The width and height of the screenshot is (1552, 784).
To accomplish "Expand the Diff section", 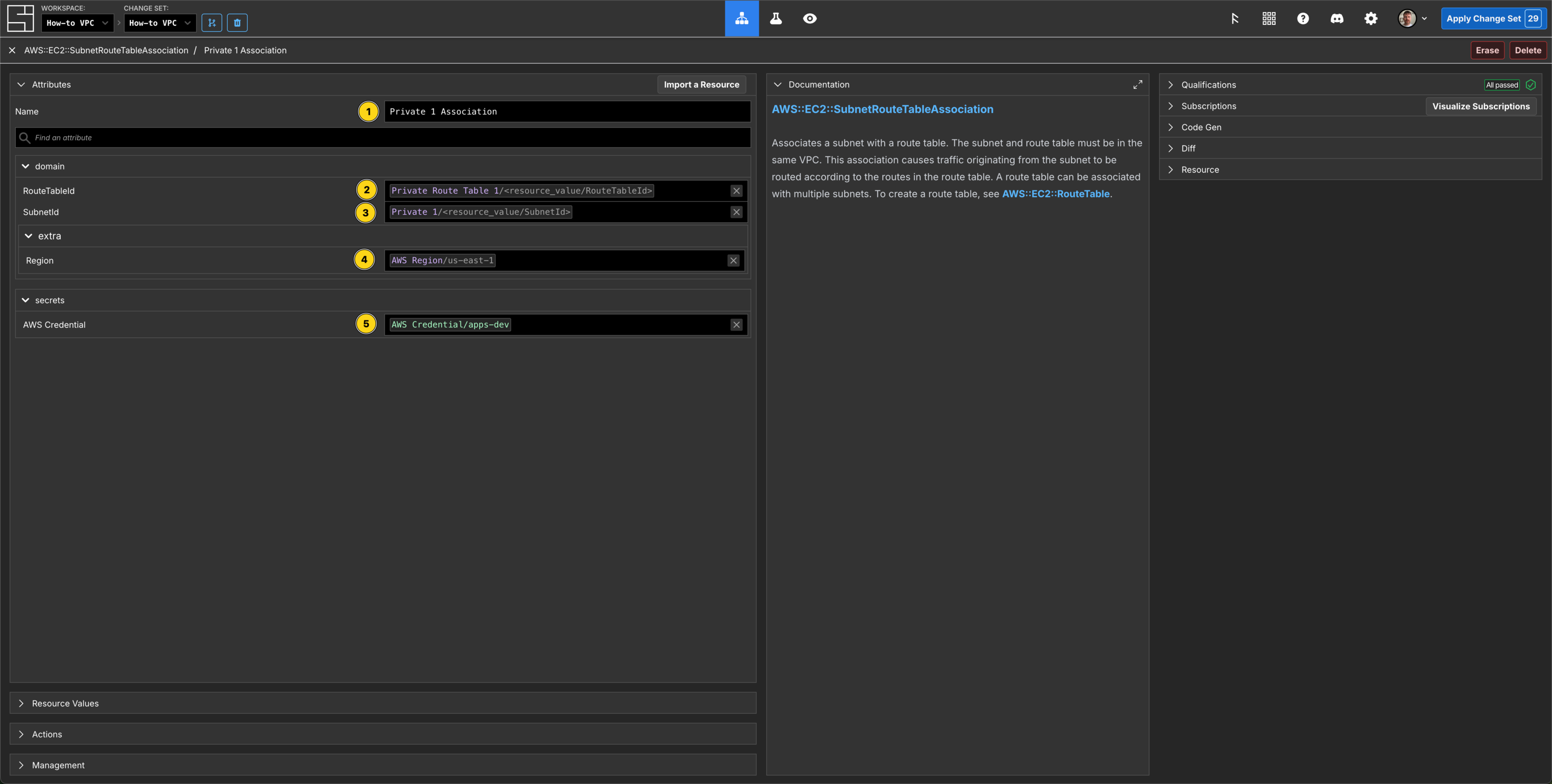I will 1171,148.
